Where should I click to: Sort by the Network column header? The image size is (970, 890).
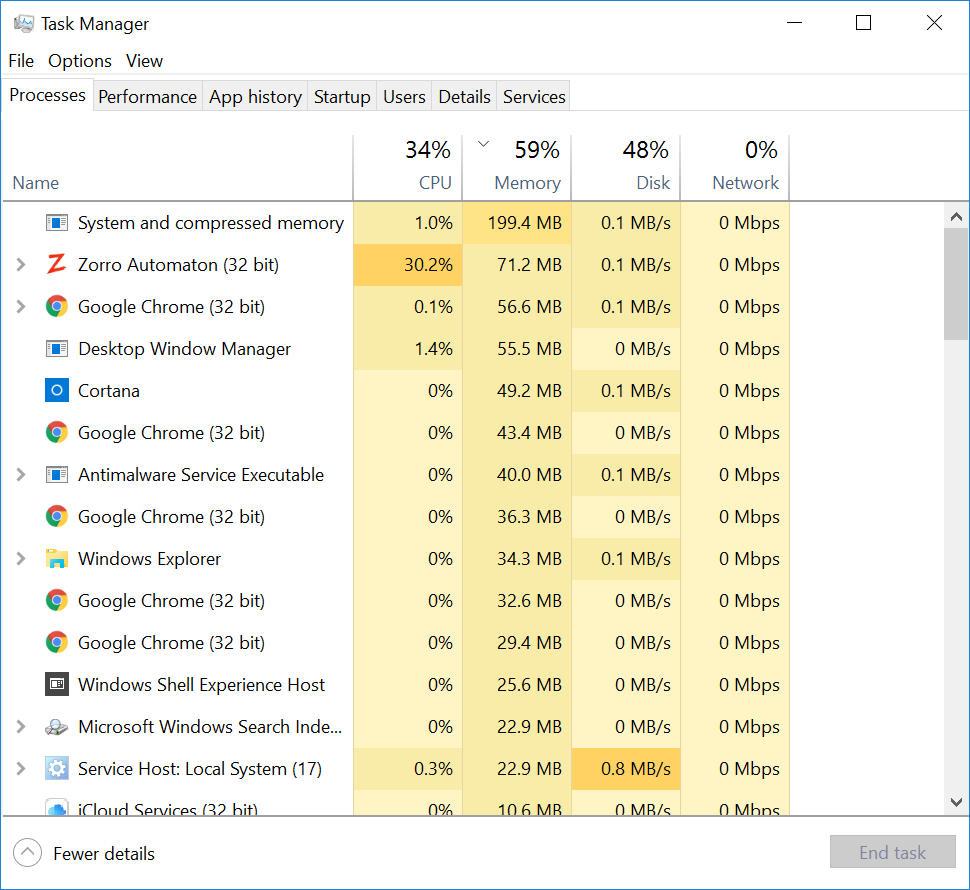pyautogui.click(x=734, y=167)
